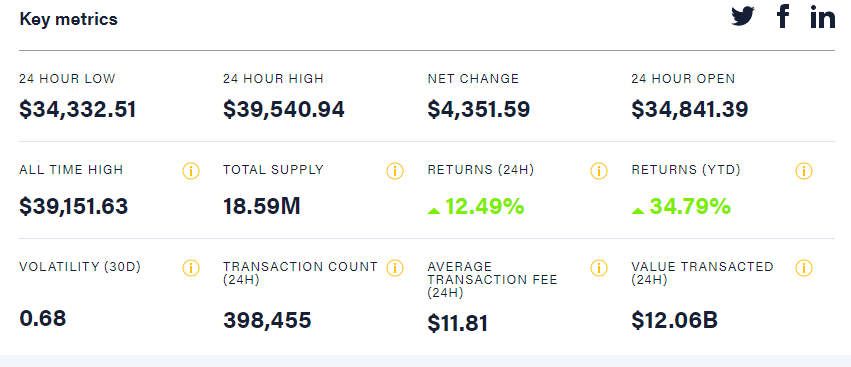Open Returns (24H) info icon
851x367 pixels.
599,171
